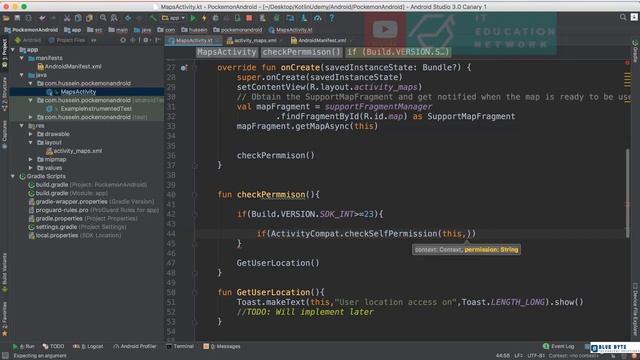Click the Cut scissors icon

[67, 18]
